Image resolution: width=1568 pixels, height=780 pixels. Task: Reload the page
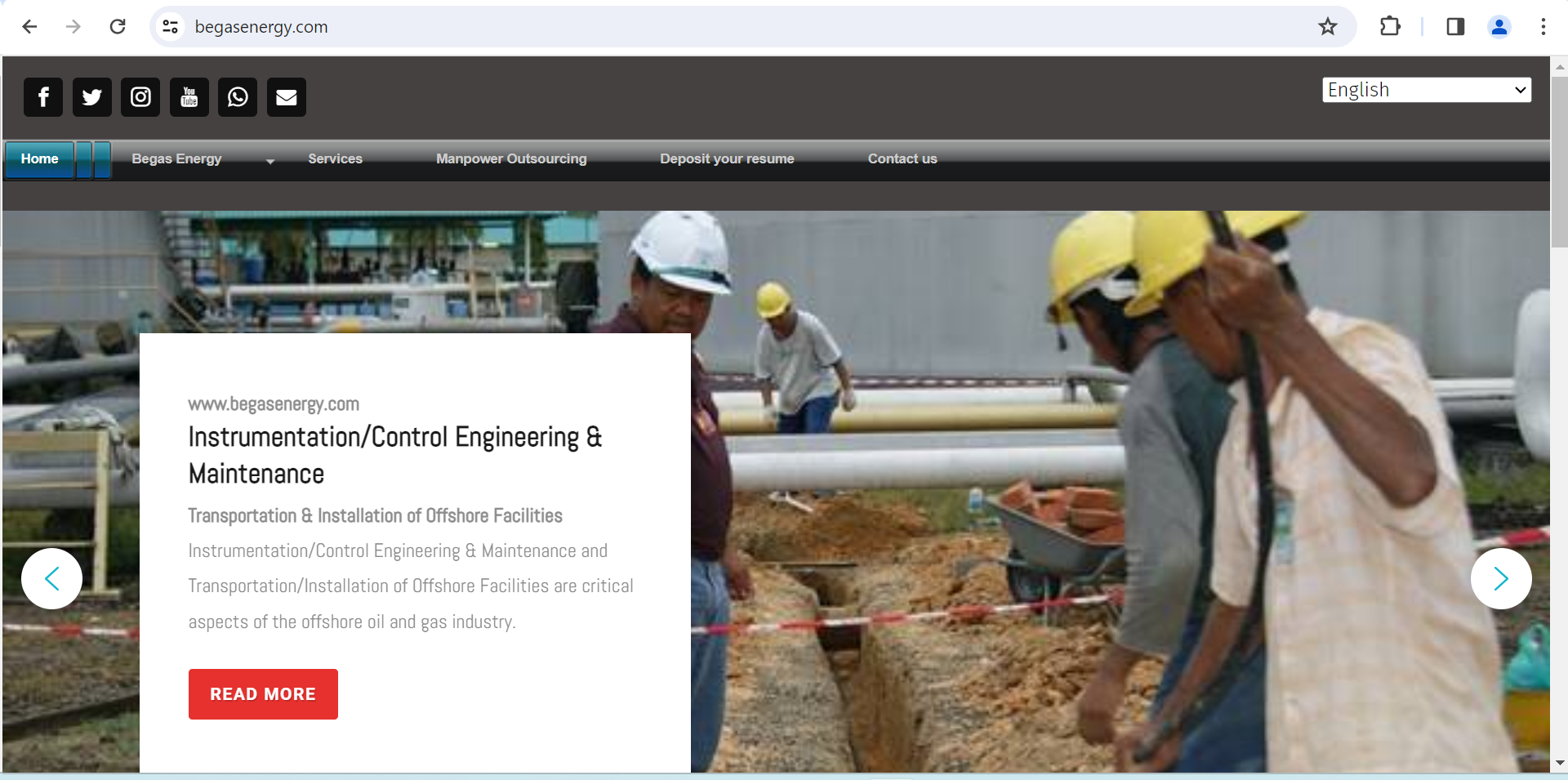click(118, 27)
